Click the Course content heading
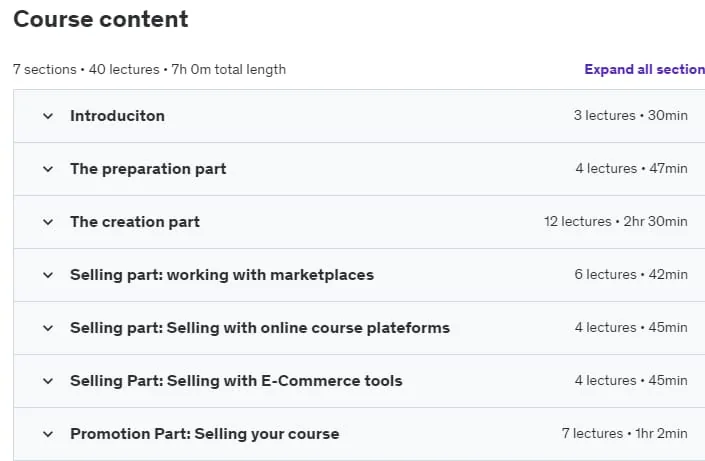The height and width of the screenshot is (461, 705). 101,19
